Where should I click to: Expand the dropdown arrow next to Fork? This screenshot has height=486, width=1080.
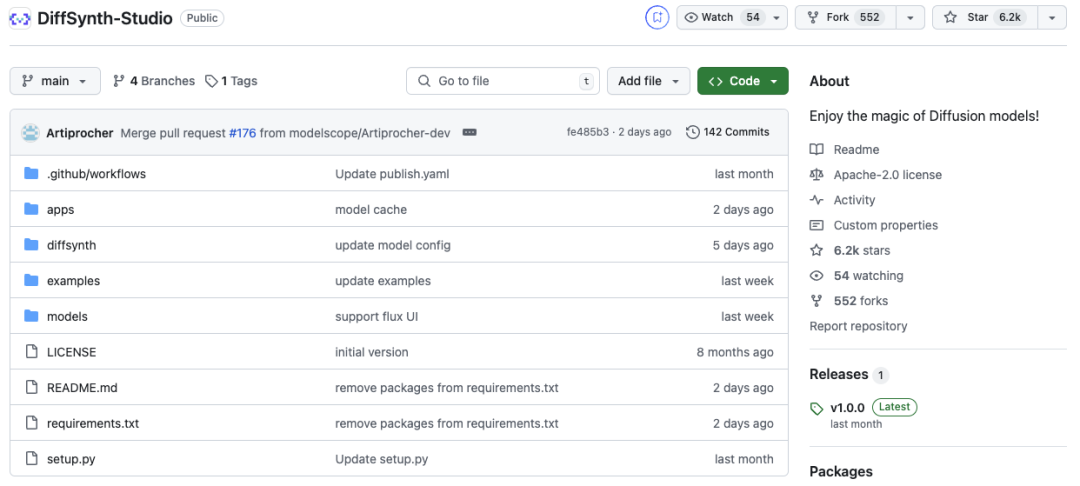(x=910, y=18)
